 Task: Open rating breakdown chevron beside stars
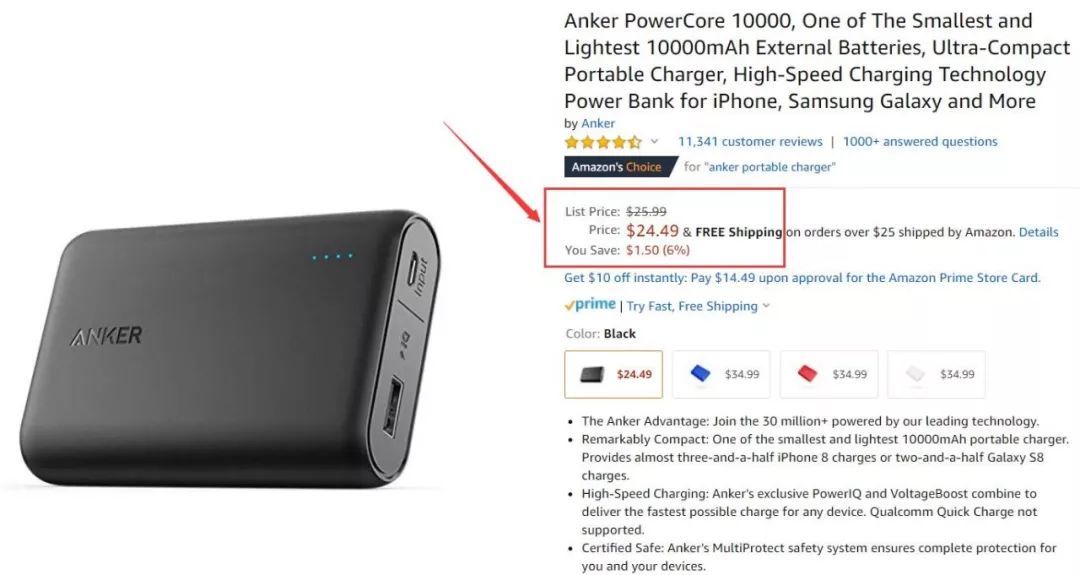654,142
